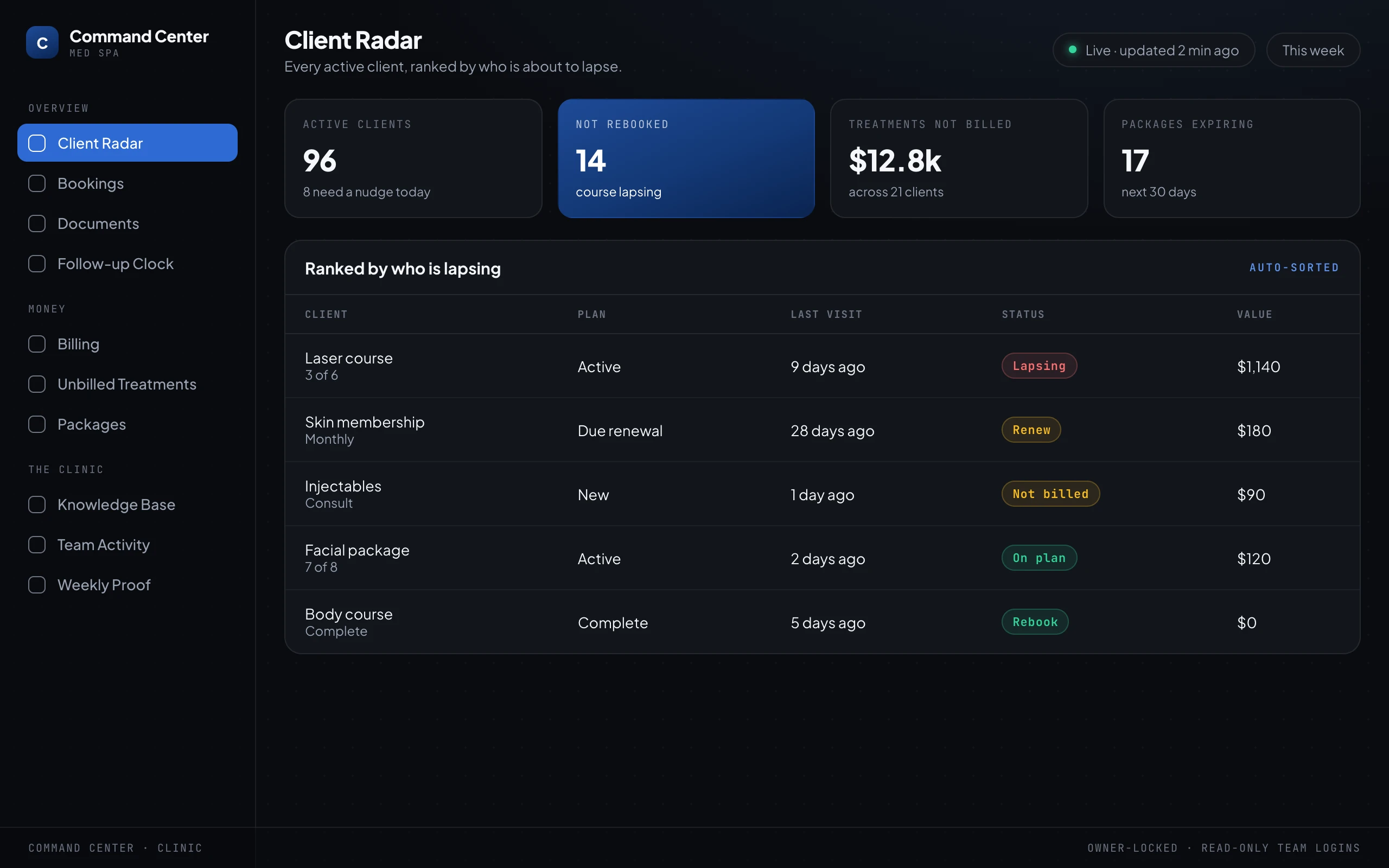Viewport: 1389px width, 868px height.
Task: Click the $90 value cell
Action: coord(1251,495)
